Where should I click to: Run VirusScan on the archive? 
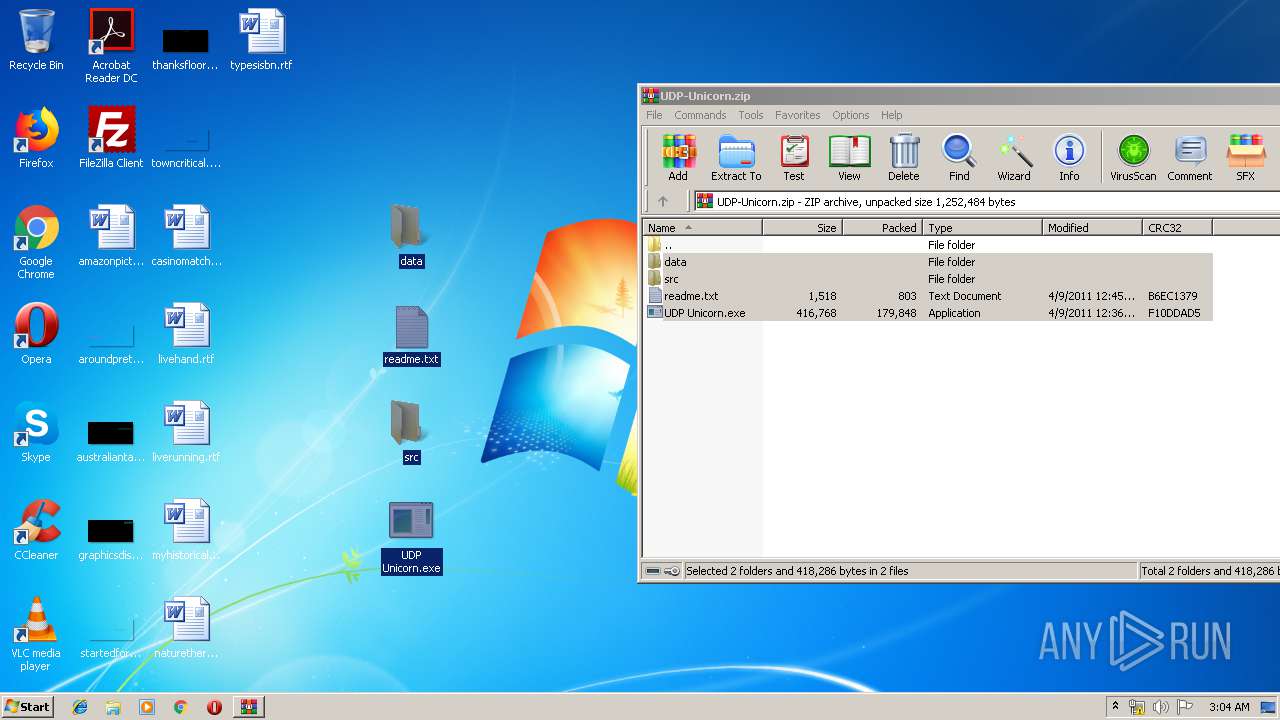tap(1133, 158)
